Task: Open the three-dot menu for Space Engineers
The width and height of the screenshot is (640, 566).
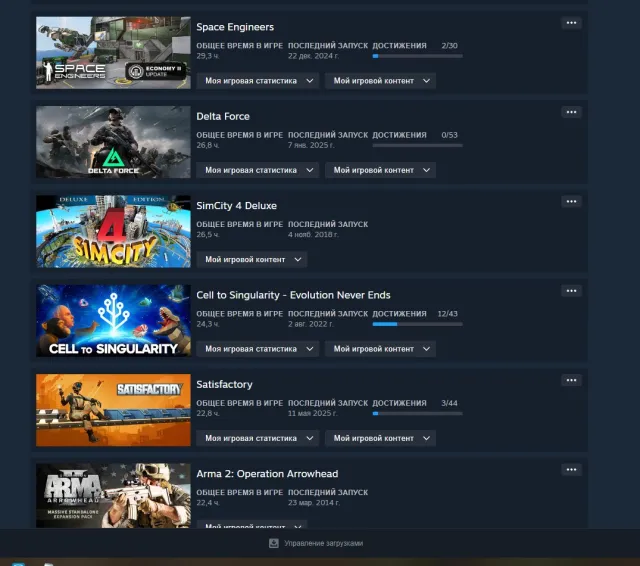Action: tap(571, 23)
